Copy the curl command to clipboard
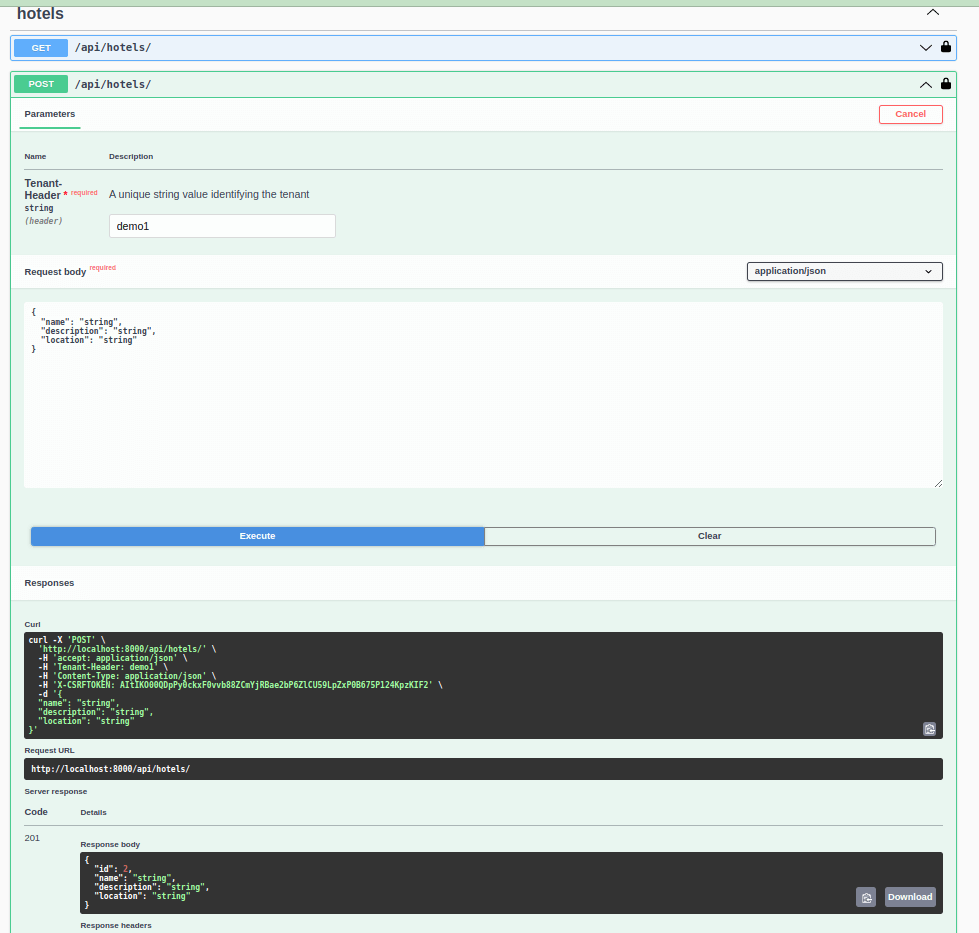The height and width of the screenshot is (933, 979). 929,729
